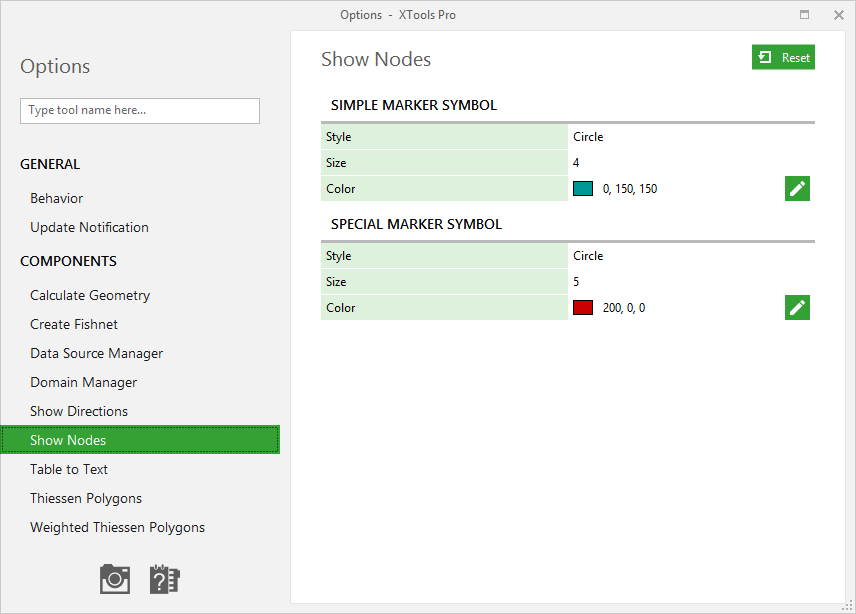The height and width of the screenshot is (614, 856).
Task: Click Simple Marker Size value 4
Action: tap(576, 163)
